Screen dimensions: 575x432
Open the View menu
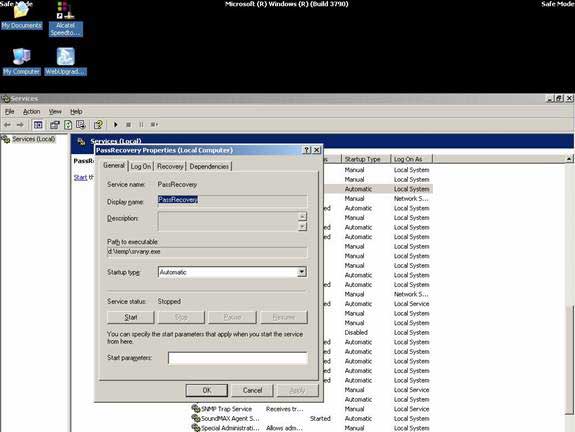pos(55,111)
